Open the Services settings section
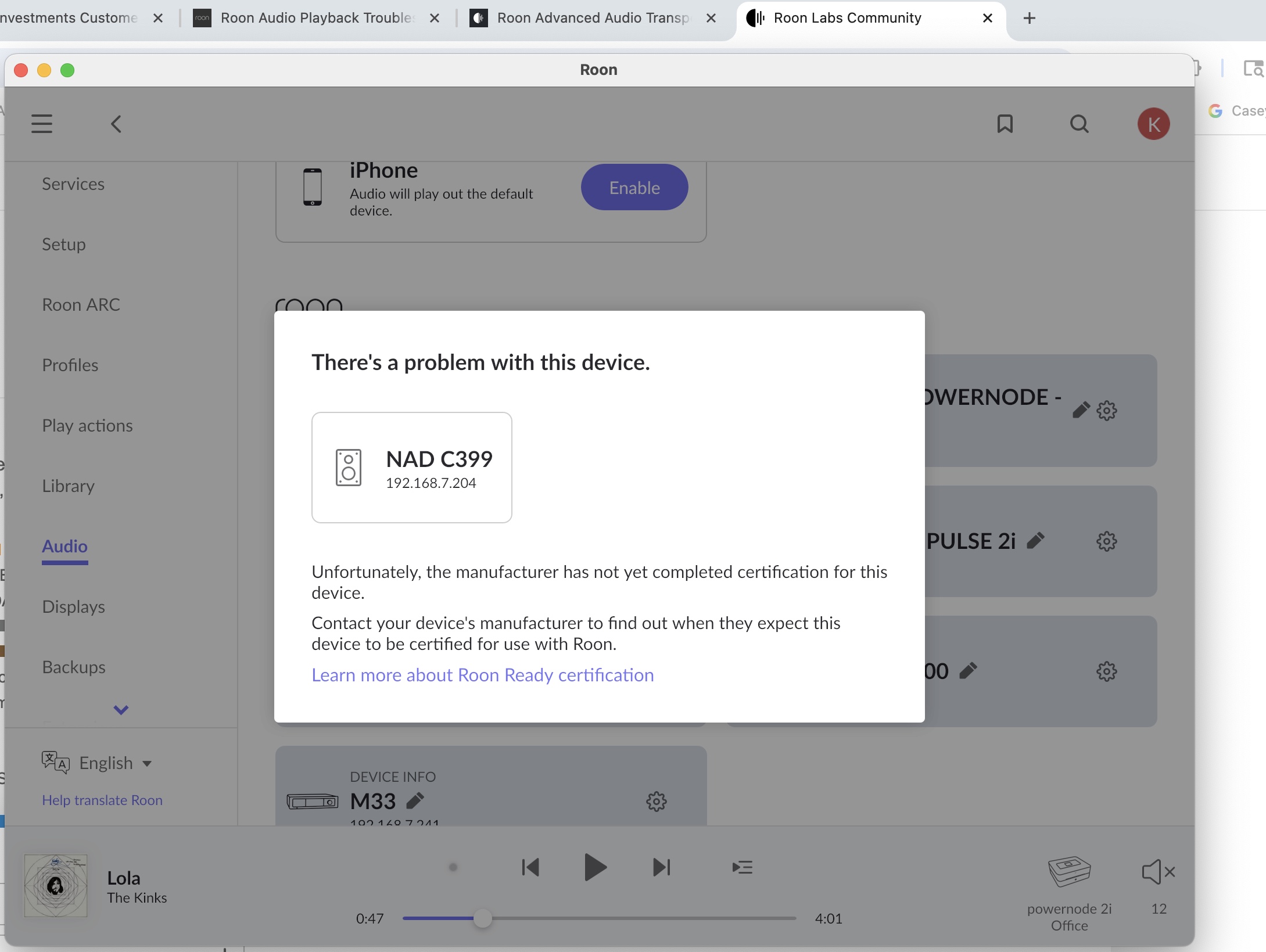The image size is (1266, 952). 73,184
